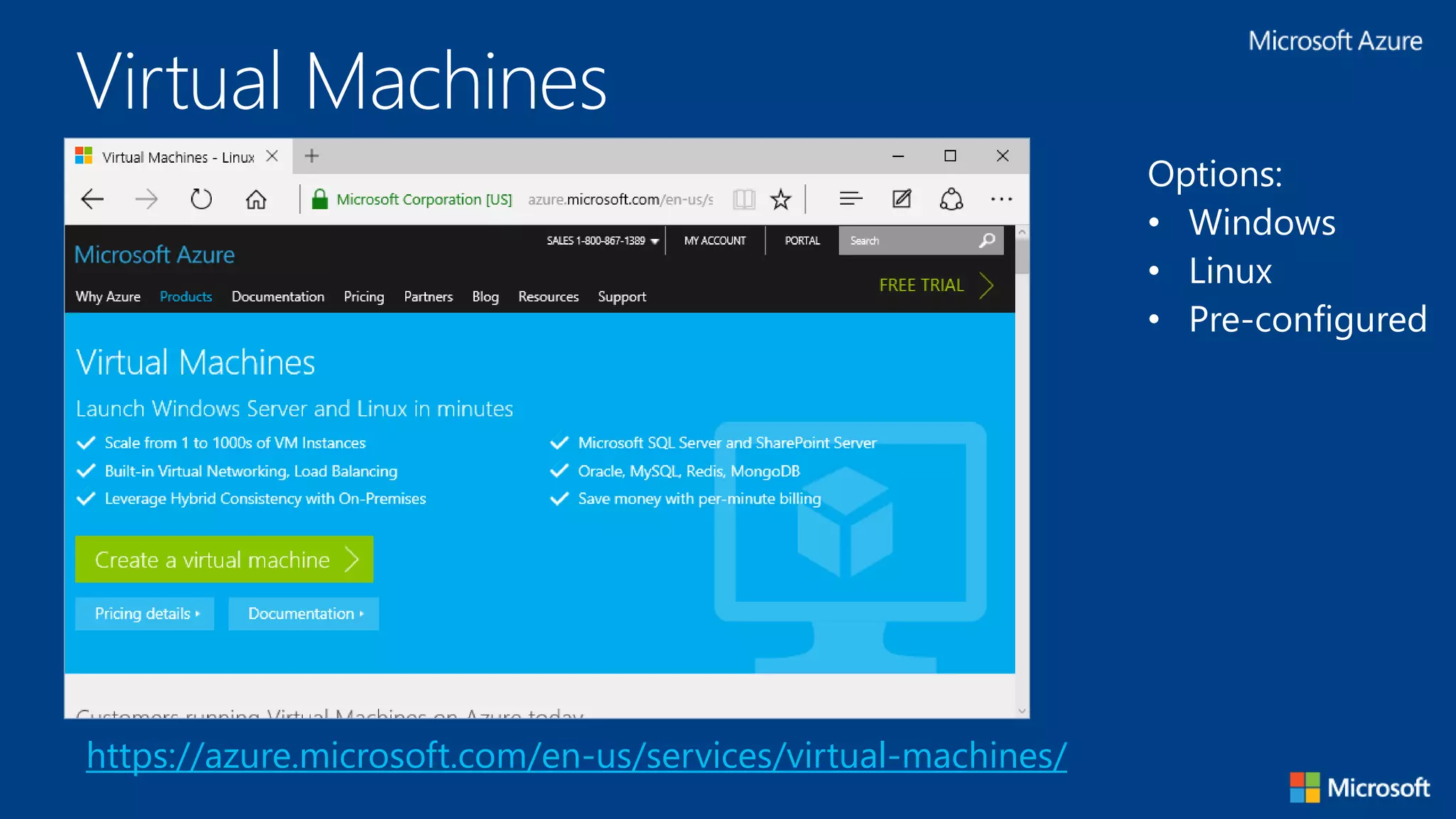Click 'Launch Windows Server and Linux in minutes'
The image size is (1456, 819).
(x=294, y=409)
